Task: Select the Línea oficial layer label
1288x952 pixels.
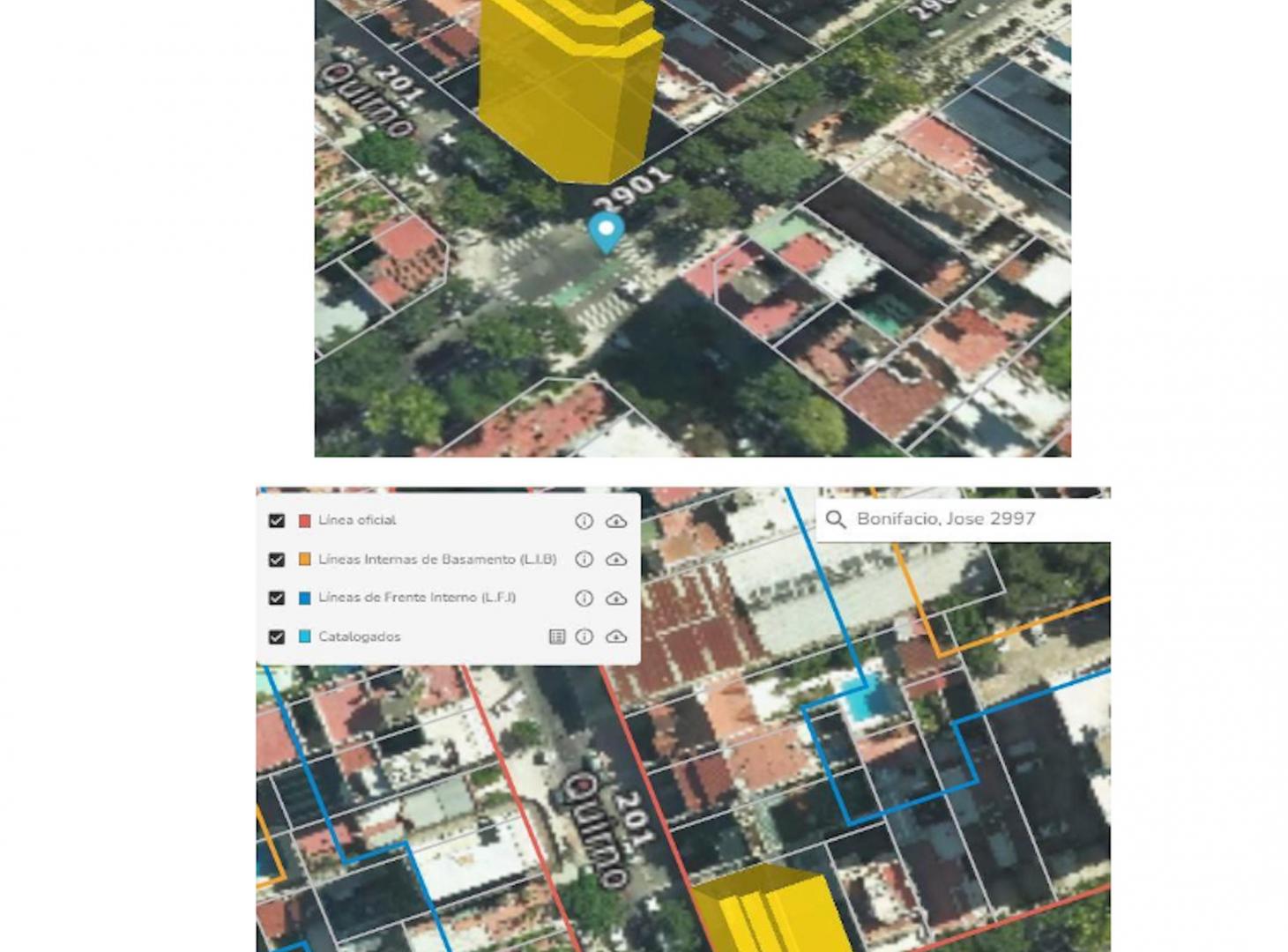Action: coord(357,520)
